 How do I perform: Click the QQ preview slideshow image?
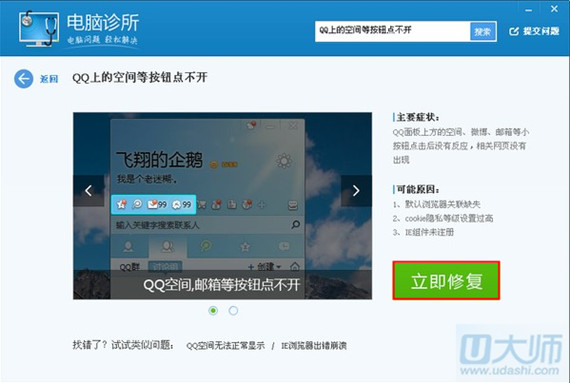coord(222,206)
